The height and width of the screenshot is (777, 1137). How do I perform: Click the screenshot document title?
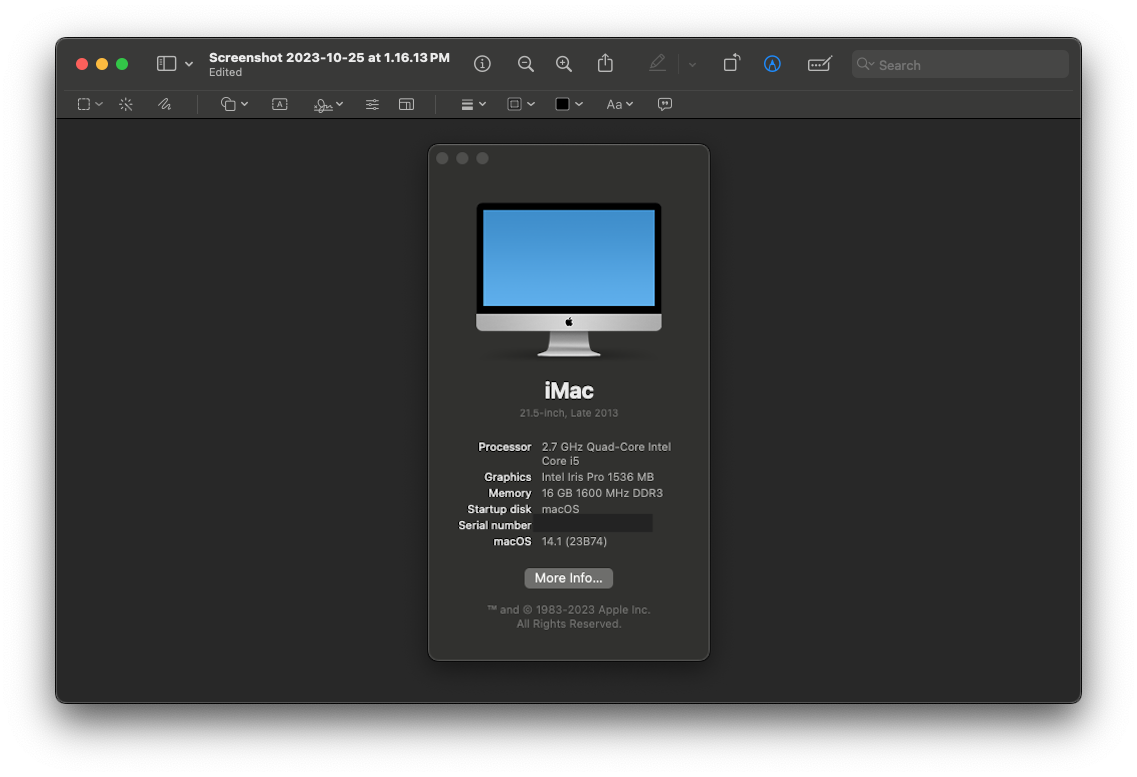coord(329,58)
